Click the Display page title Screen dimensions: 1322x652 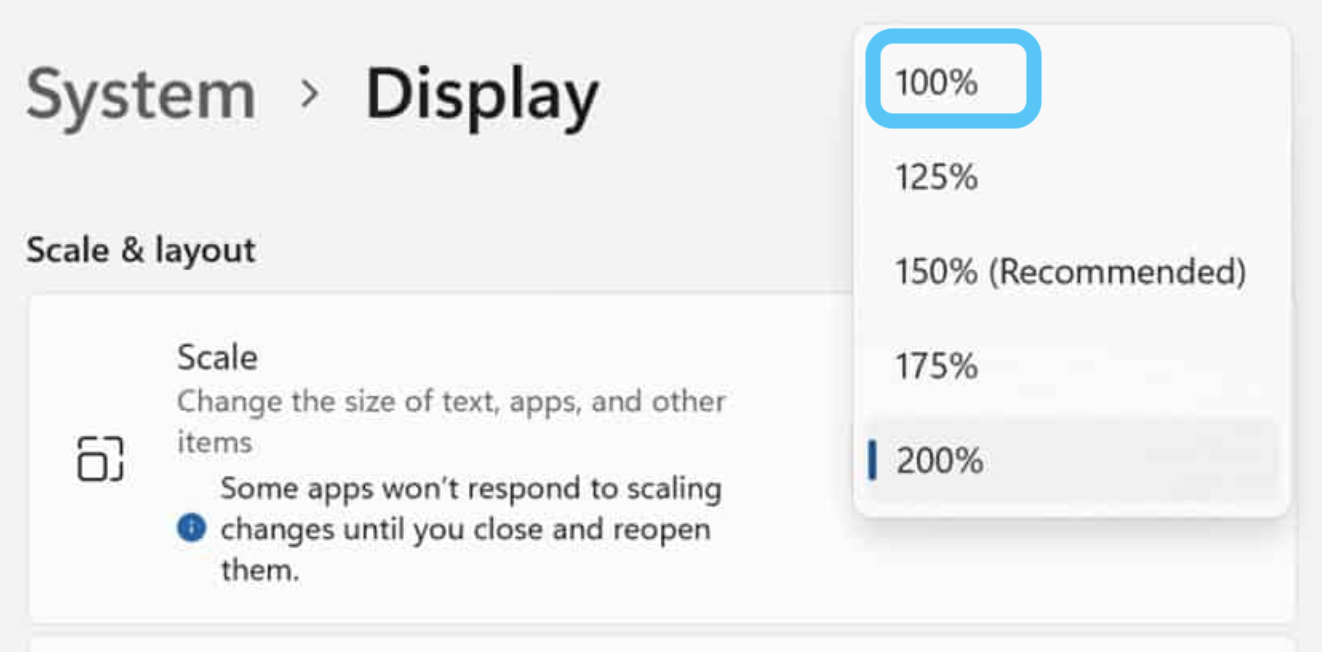[481, 96]
